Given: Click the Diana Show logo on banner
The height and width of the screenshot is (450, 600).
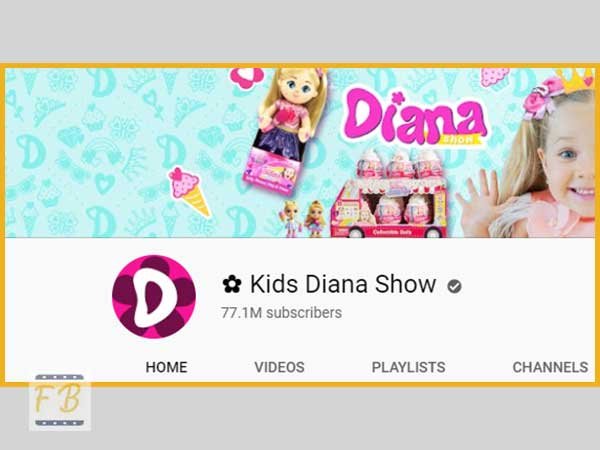Looking at the screenshot, I should (415, 118).
